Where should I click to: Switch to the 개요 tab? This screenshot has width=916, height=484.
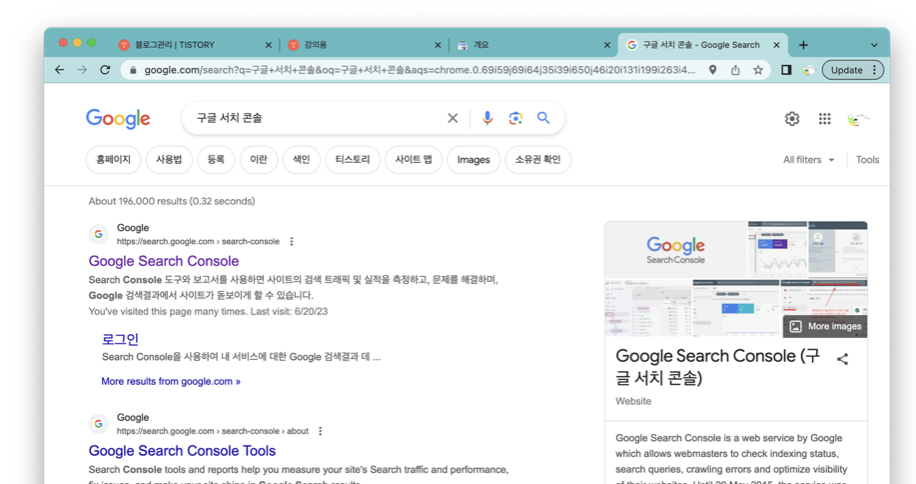pos(533,45)
